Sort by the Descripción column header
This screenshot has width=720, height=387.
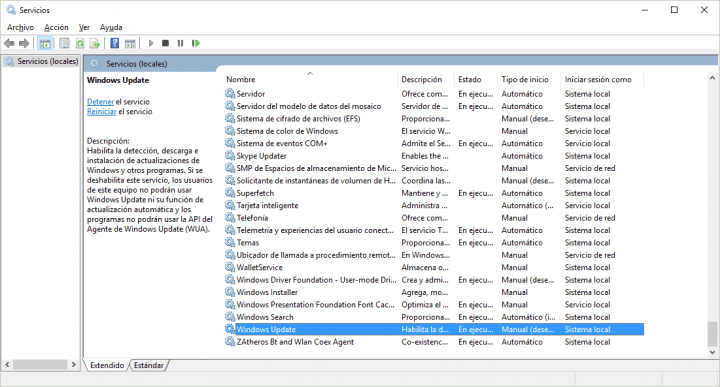(426, 79)
